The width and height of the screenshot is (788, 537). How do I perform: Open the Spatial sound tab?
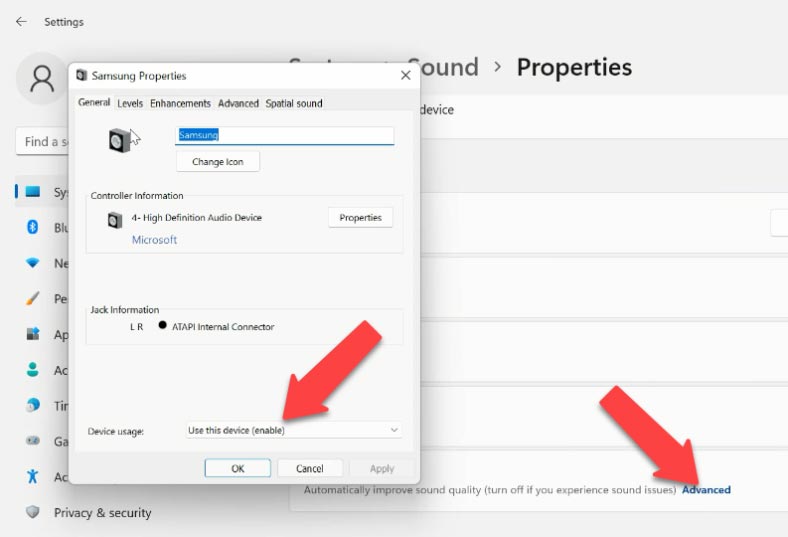click(294, 103)
